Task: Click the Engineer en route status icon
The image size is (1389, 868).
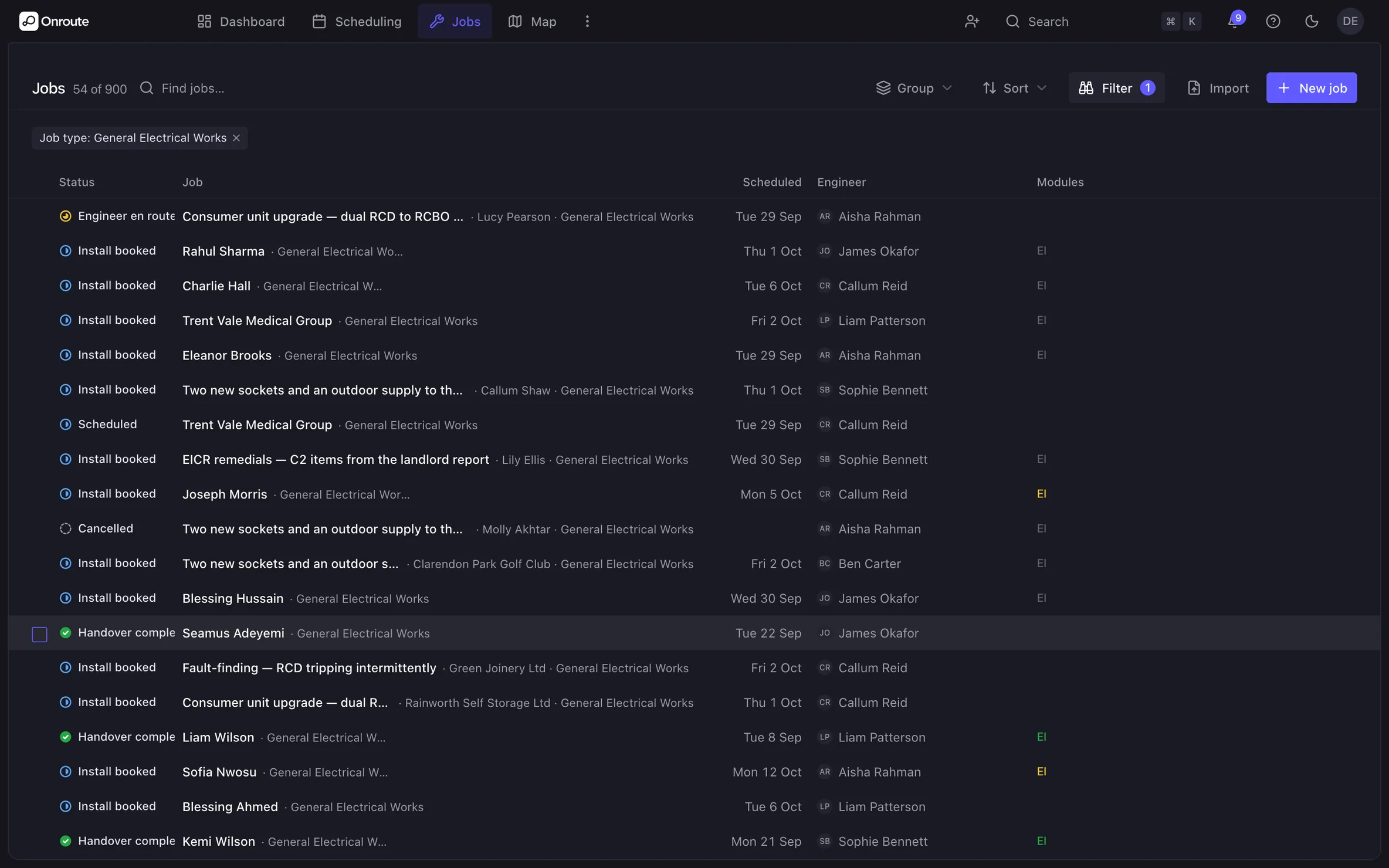Action: [x=66, y=216]
